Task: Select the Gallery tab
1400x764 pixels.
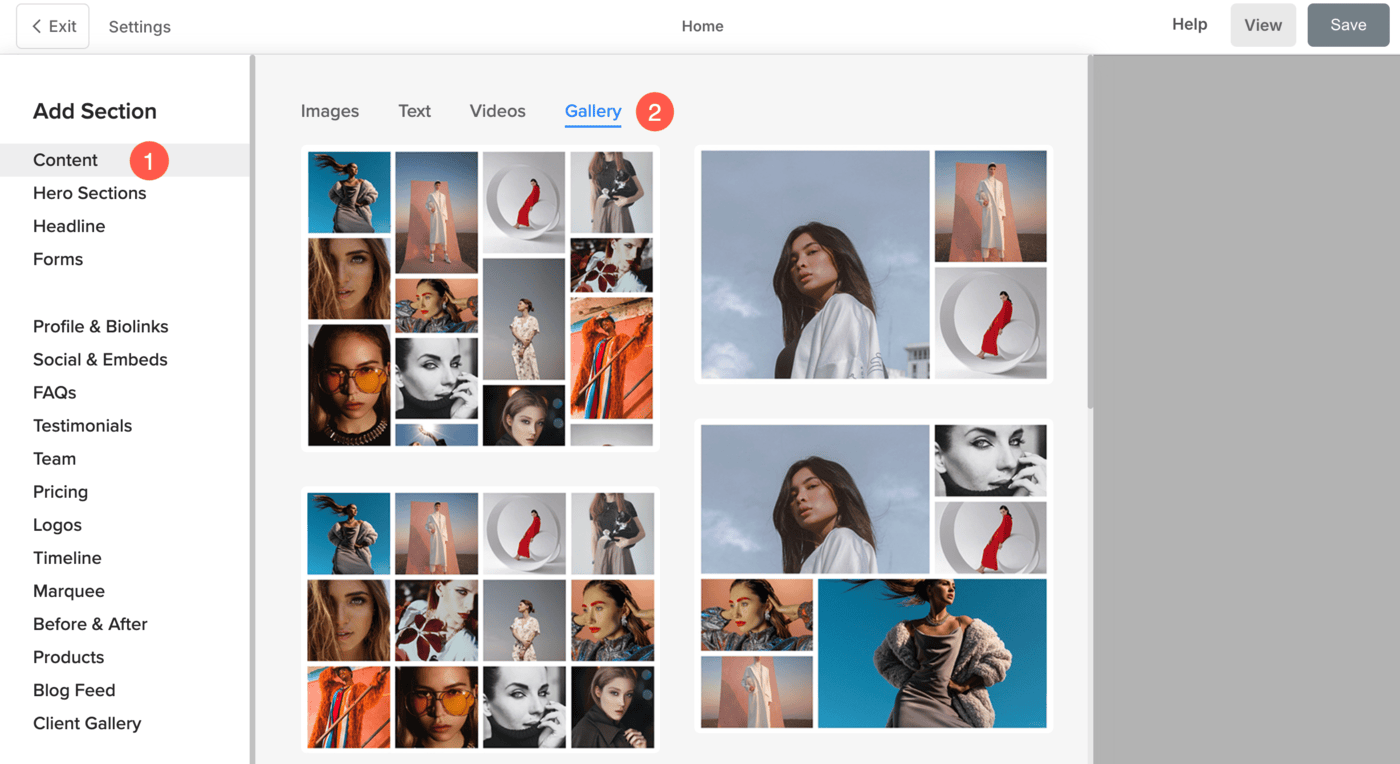Action: [x=593, y=112]
